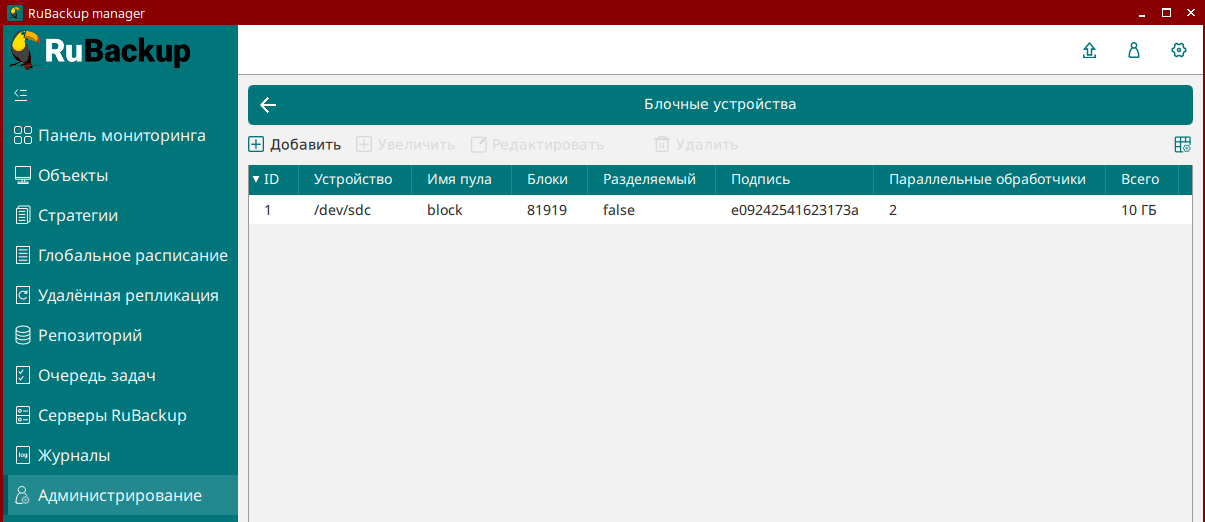1205x522 pixels.
Task: Open Удалённая репликация
Action: click(x=119, y=295)
